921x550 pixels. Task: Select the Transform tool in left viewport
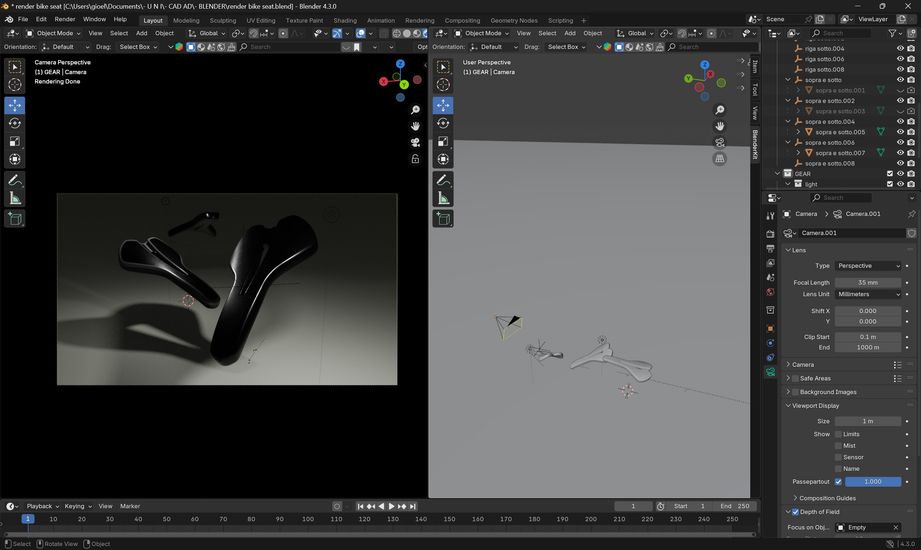coord(15,159)
